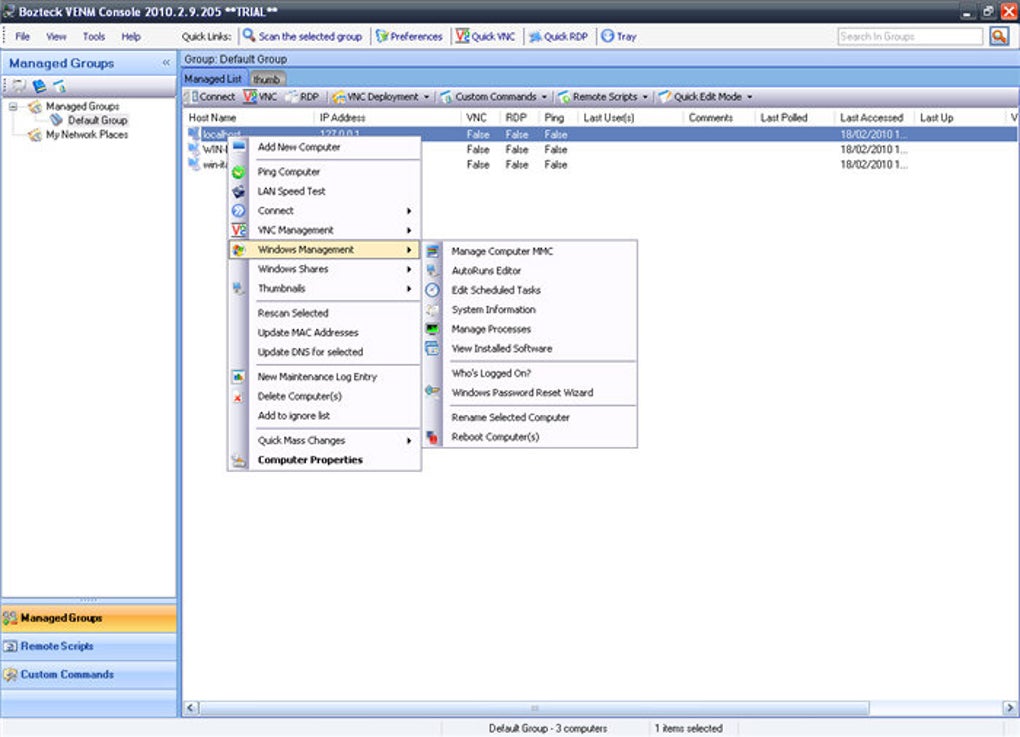Viewport: 1020px width, 737px height.
Task: Click the localhost computer icon in the list
Action: click(x=194, y=134)
